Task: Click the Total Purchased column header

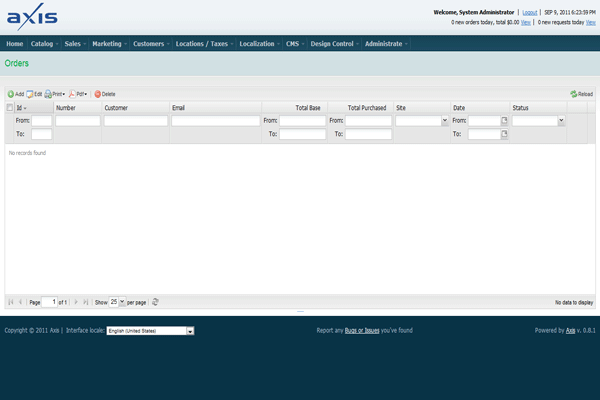Action: tap(361, 108)
